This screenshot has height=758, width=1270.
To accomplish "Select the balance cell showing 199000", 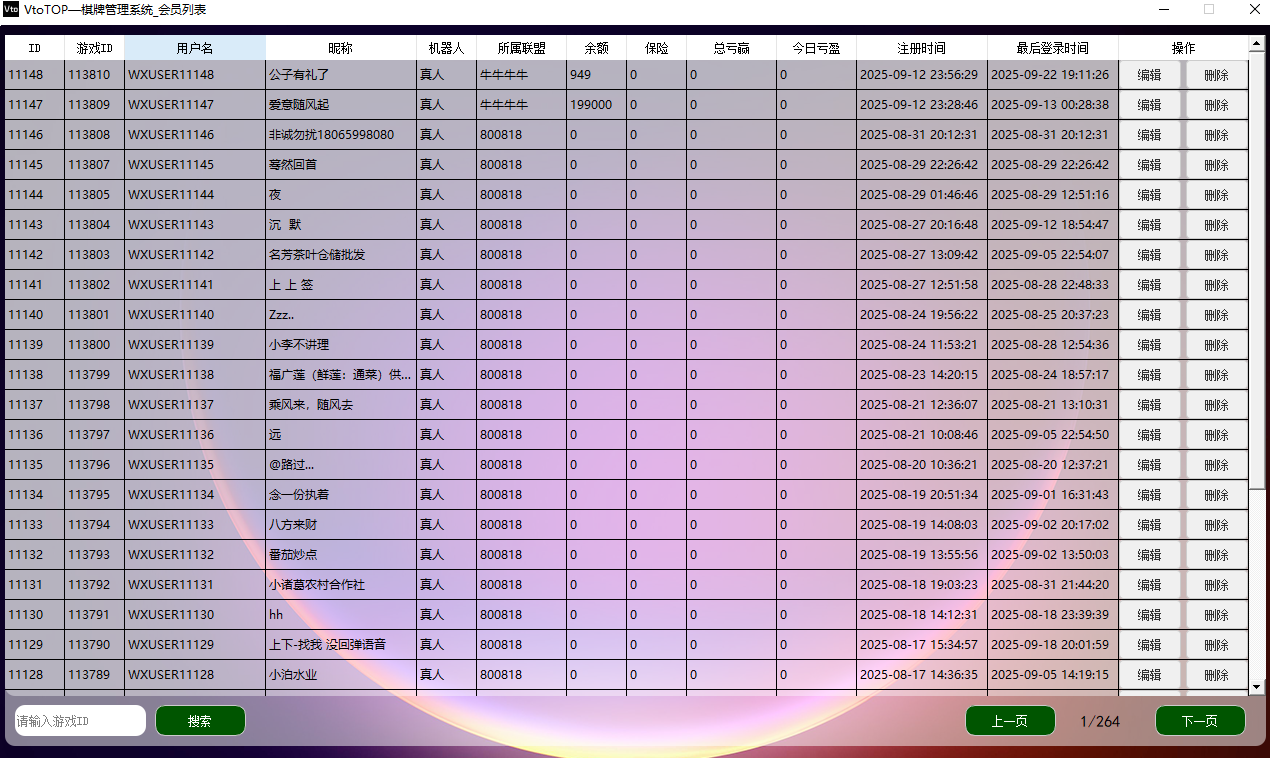I will tap(596, 105).
